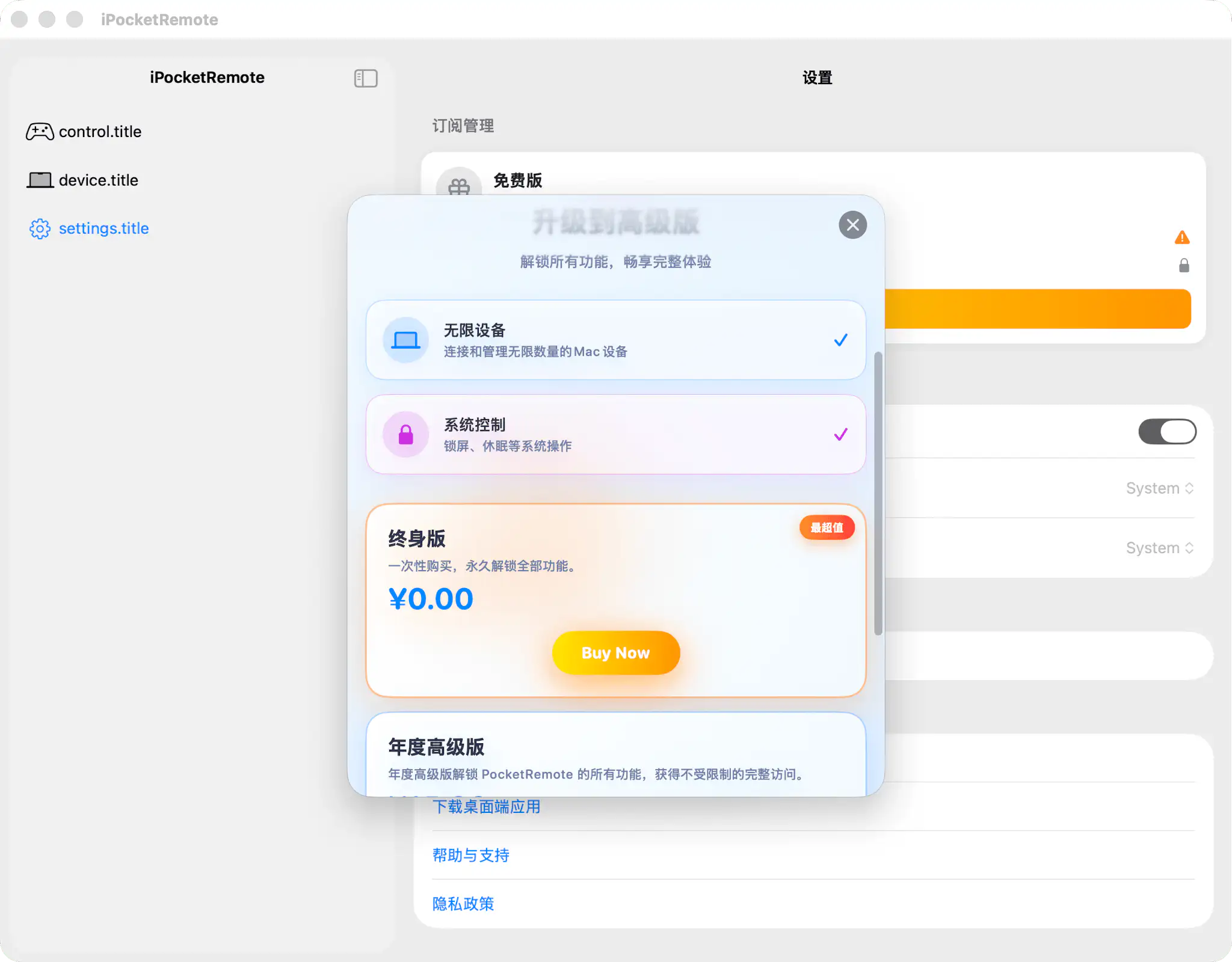Click the checkmark on the 系统控制 feature
The width and height of the screenshot is (1232, 962).
(840, 434)
